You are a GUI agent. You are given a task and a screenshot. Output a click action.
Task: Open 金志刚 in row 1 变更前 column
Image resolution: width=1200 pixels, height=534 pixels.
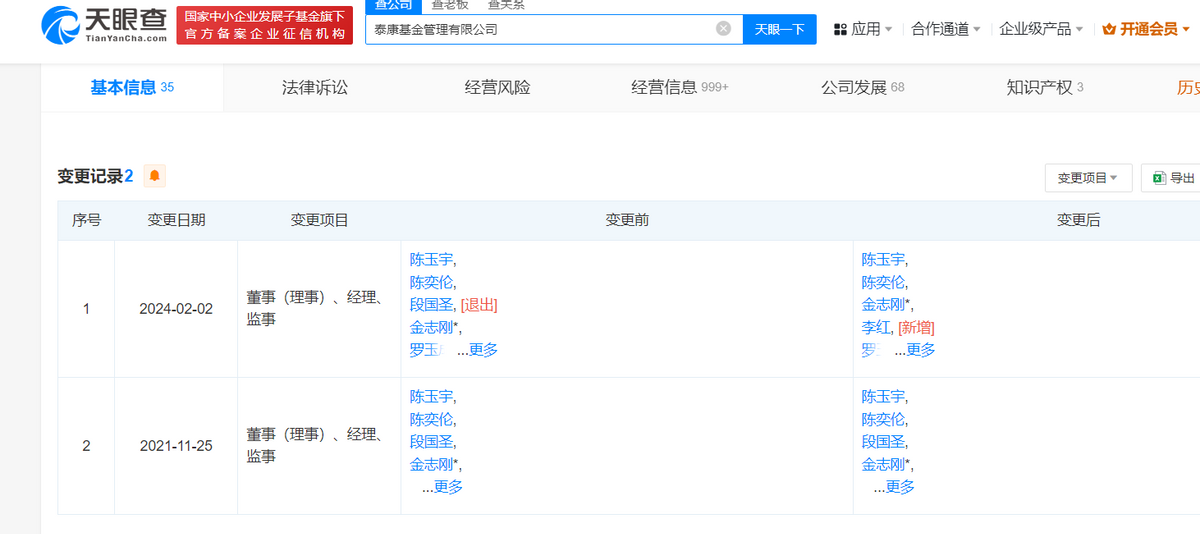(431, 327)
